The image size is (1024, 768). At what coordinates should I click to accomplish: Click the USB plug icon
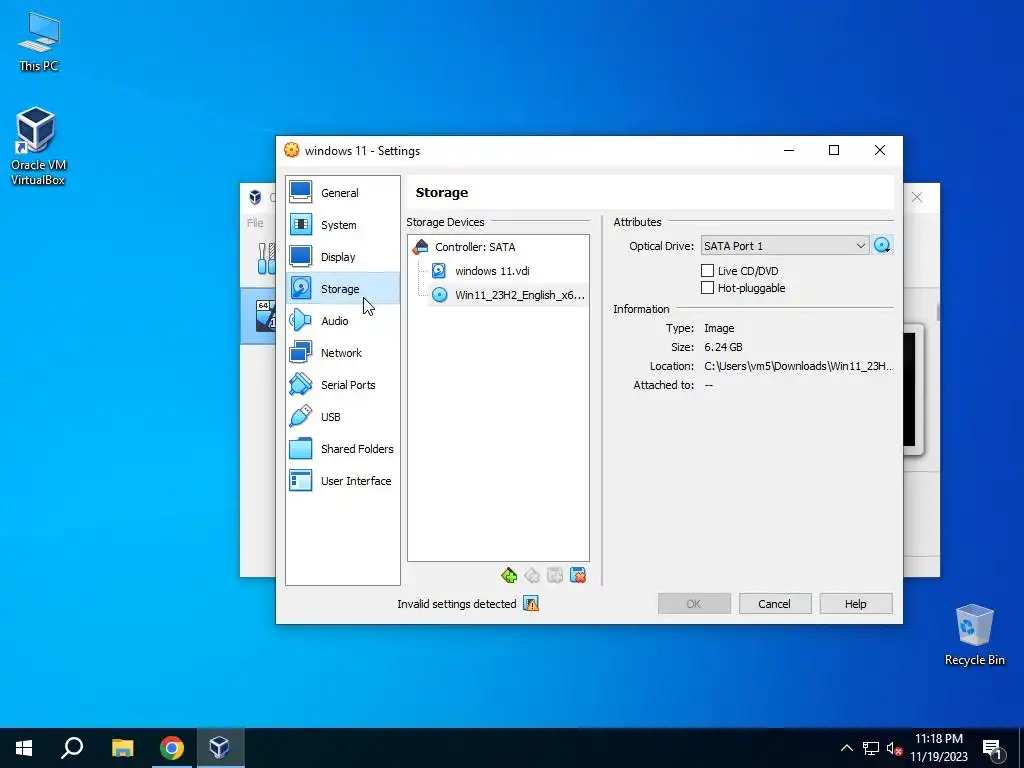point(300,416)
